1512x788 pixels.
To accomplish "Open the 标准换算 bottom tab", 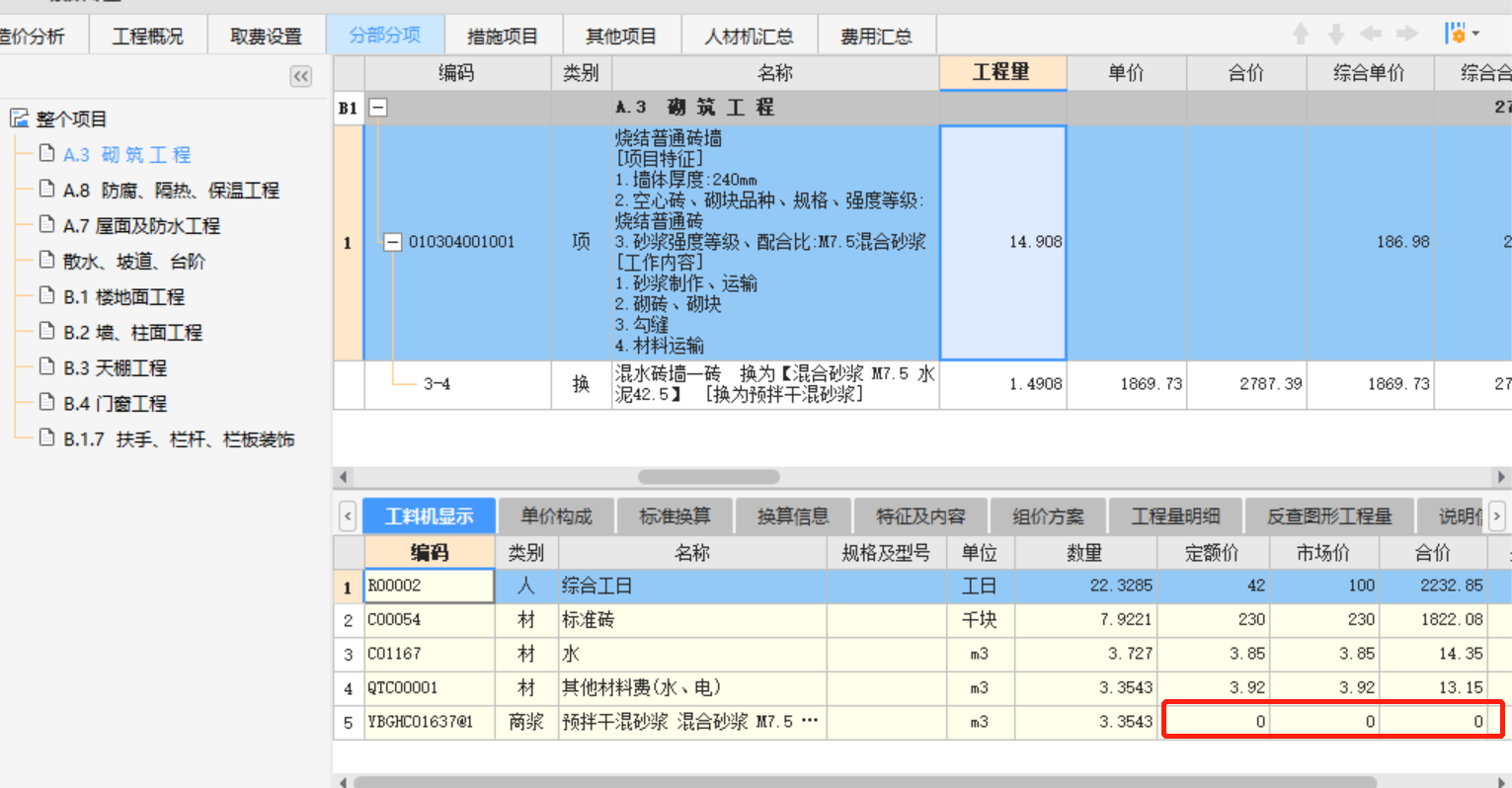I will [x=675, y=515].
